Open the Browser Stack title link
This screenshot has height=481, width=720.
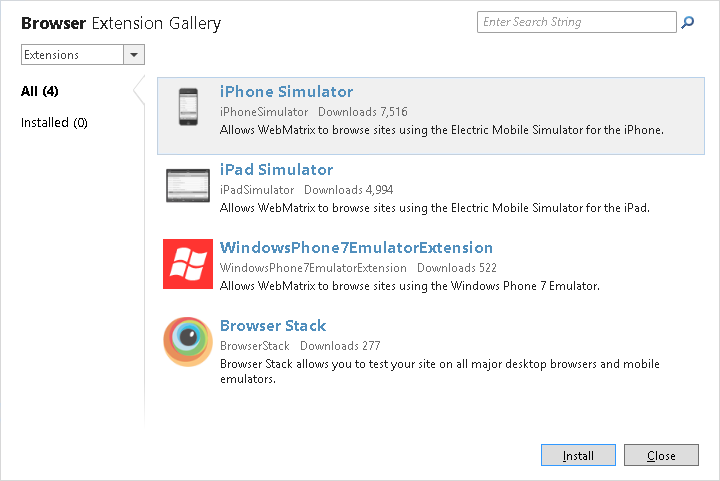tap(273, 326)
